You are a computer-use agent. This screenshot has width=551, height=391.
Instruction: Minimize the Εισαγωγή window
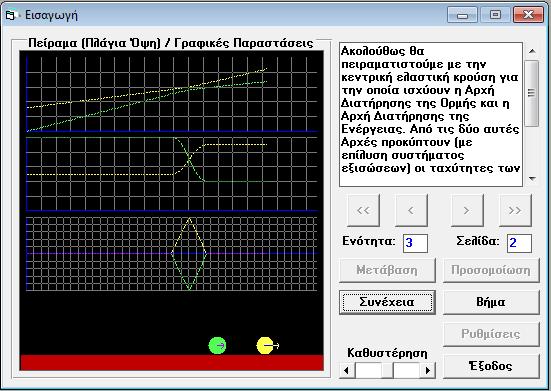click(x=462, y=15)
